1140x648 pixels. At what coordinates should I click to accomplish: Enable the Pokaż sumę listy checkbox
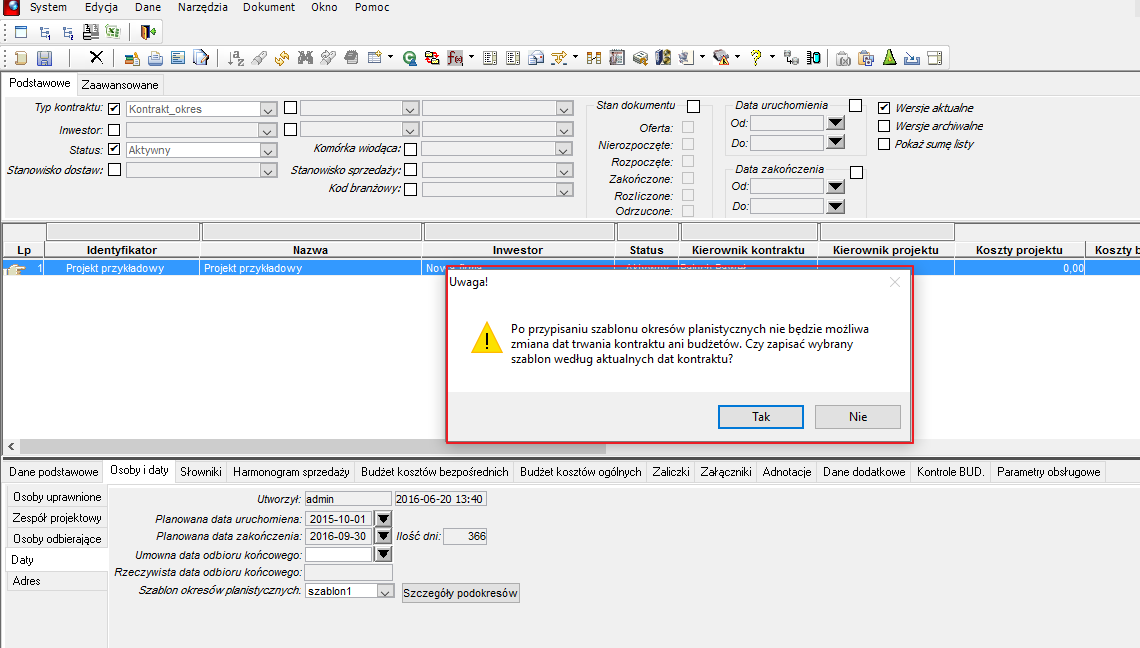[884, 144]
